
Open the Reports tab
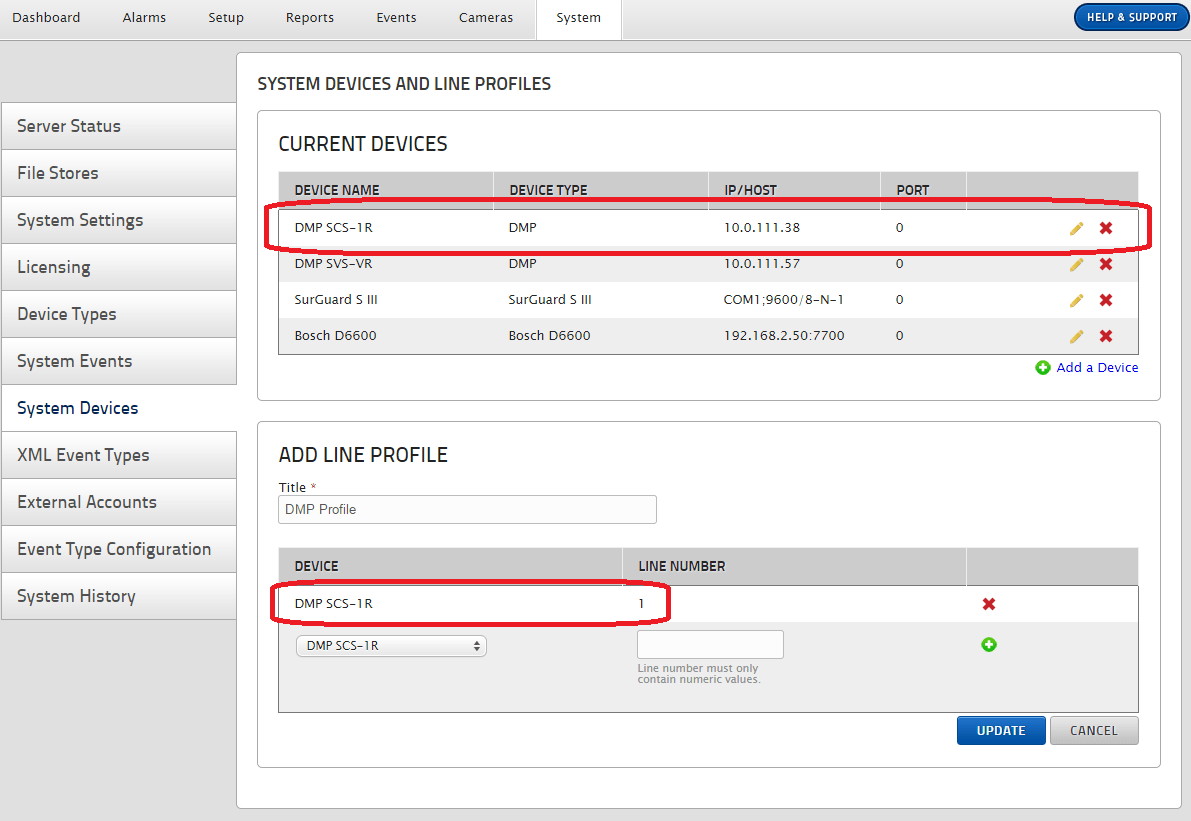[x=310, y=17]
